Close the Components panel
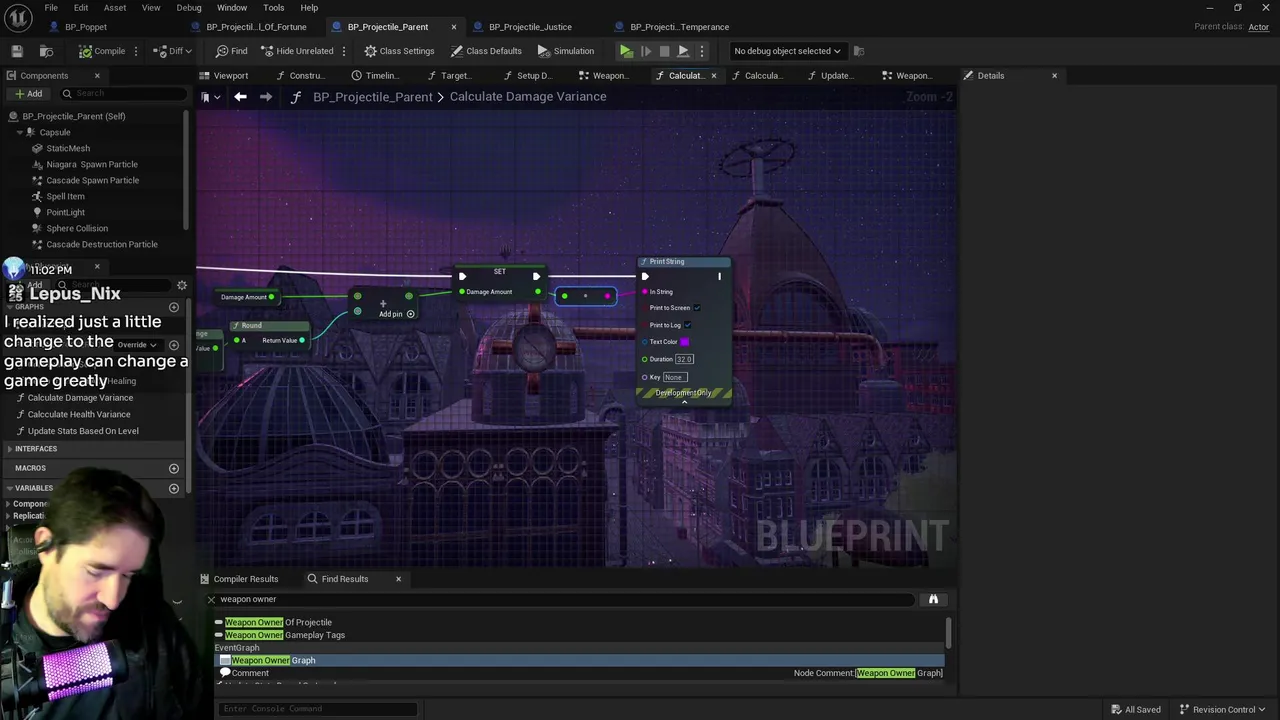Image resolution: width=1280 pixels, height=720 pixels. tap(97, 76)
